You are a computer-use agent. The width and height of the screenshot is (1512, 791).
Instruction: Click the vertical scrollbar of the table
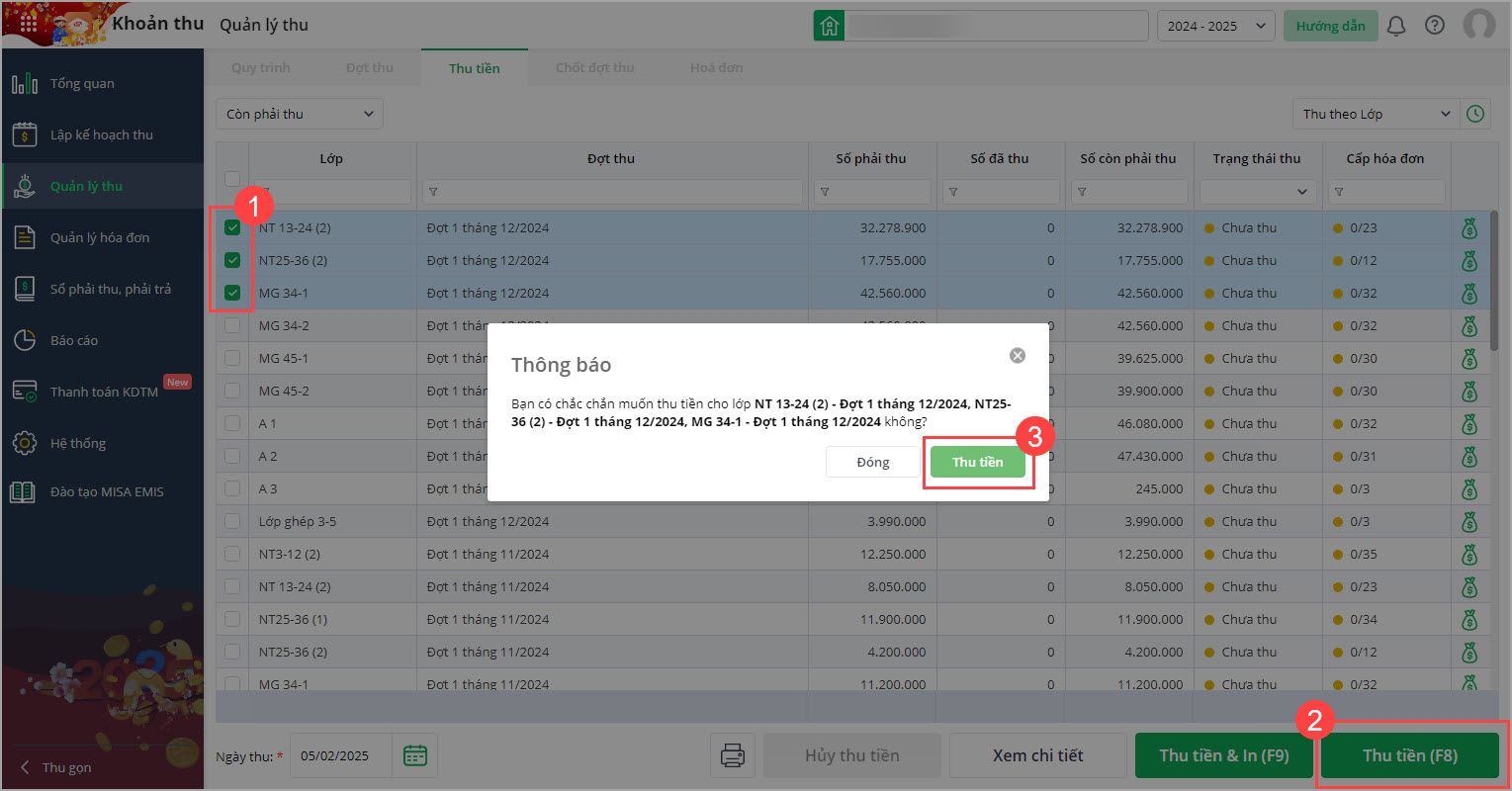[x=1494, y=280]
